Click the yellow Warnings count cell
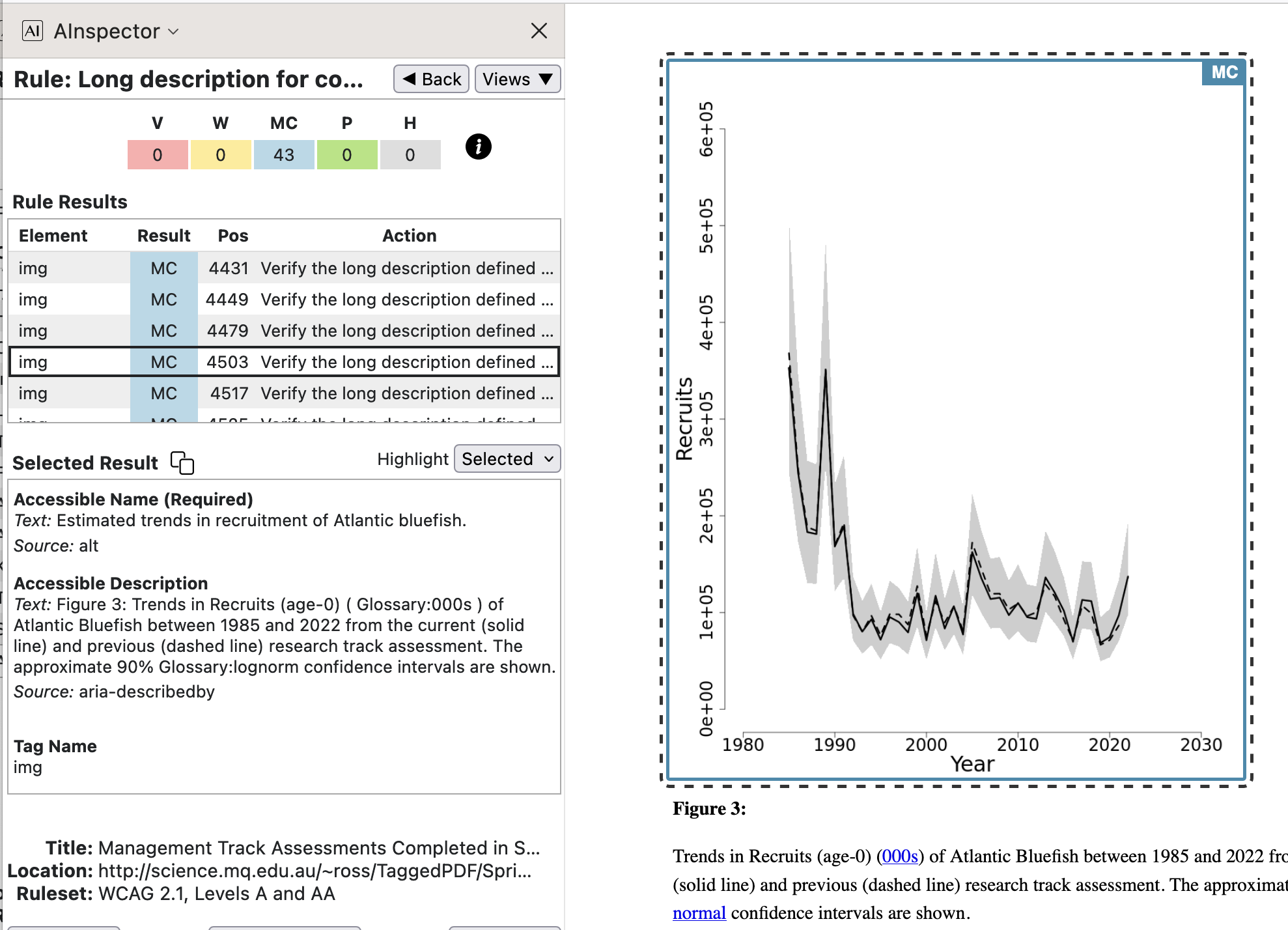Image resolution: width=1288 pixels, height=930 pixels. click(x=220, y=155)
